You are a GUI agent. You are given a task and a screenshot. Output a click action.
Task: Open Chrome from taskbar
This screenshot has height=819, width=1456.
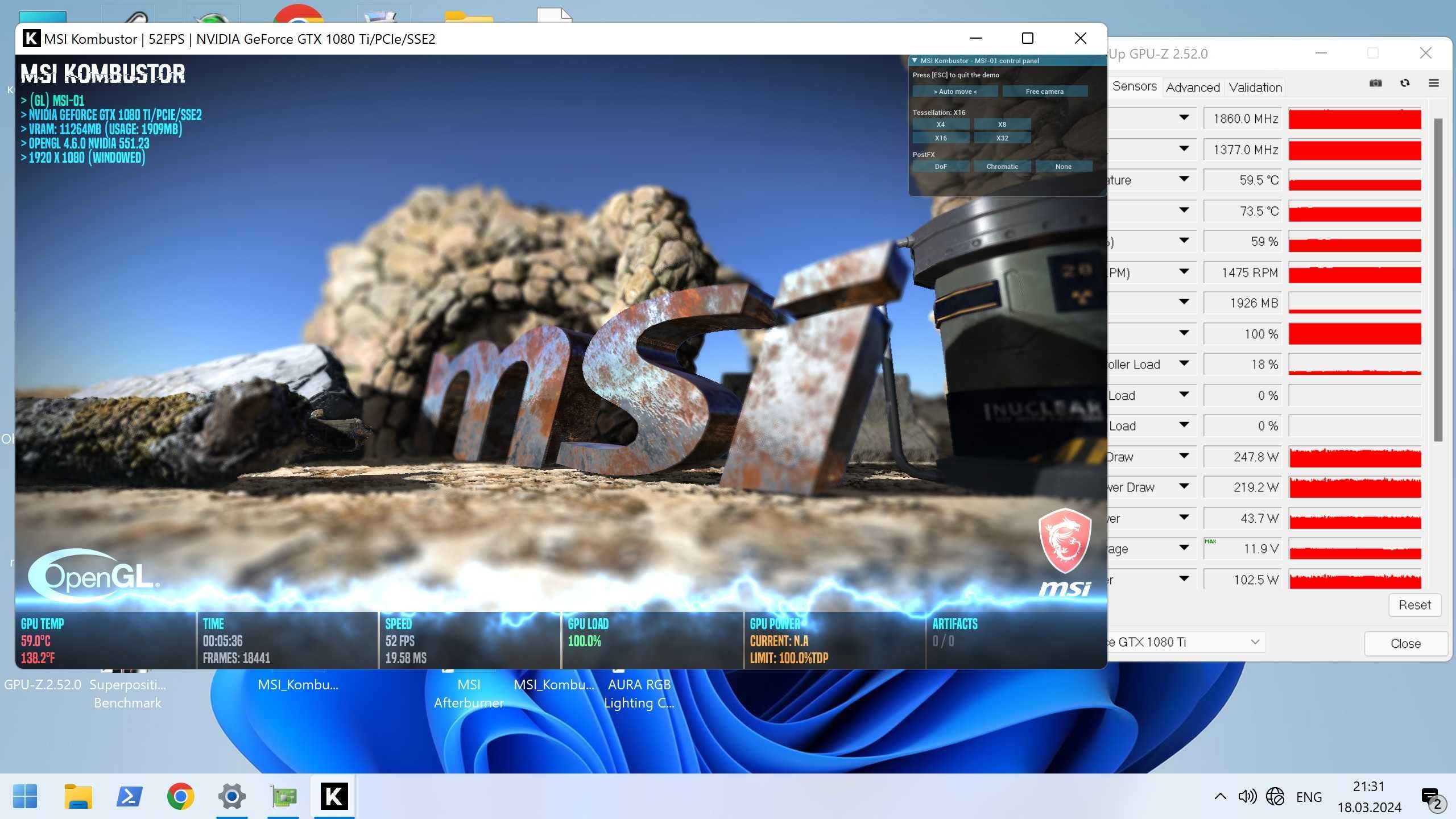tap(180, 796)
